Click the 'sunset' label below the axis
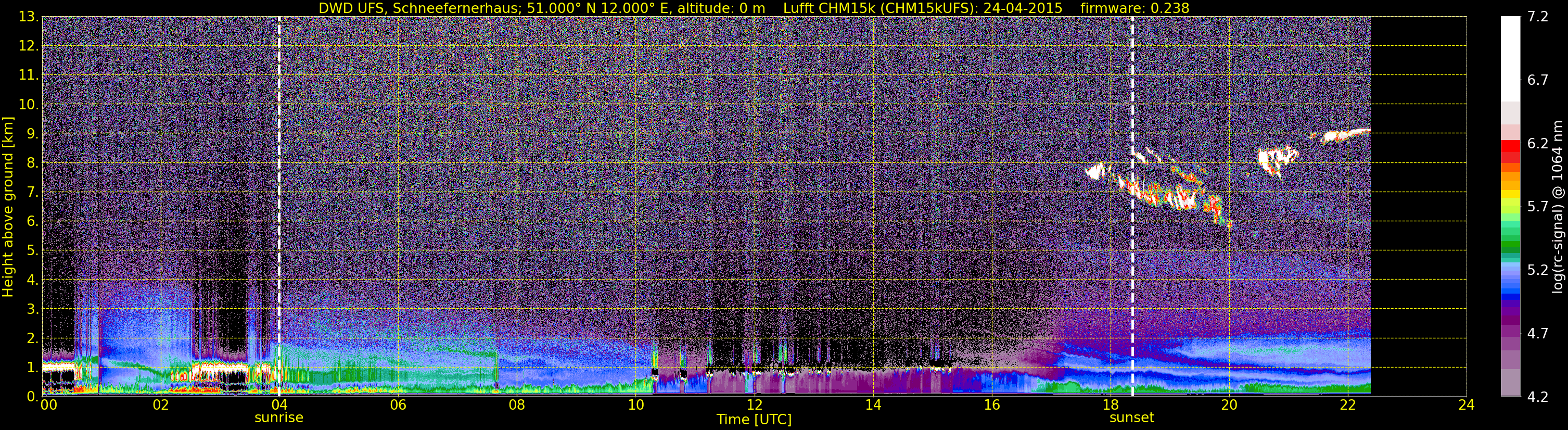1568x430 pixels. pyautogui.click(x=1131, y=418)
